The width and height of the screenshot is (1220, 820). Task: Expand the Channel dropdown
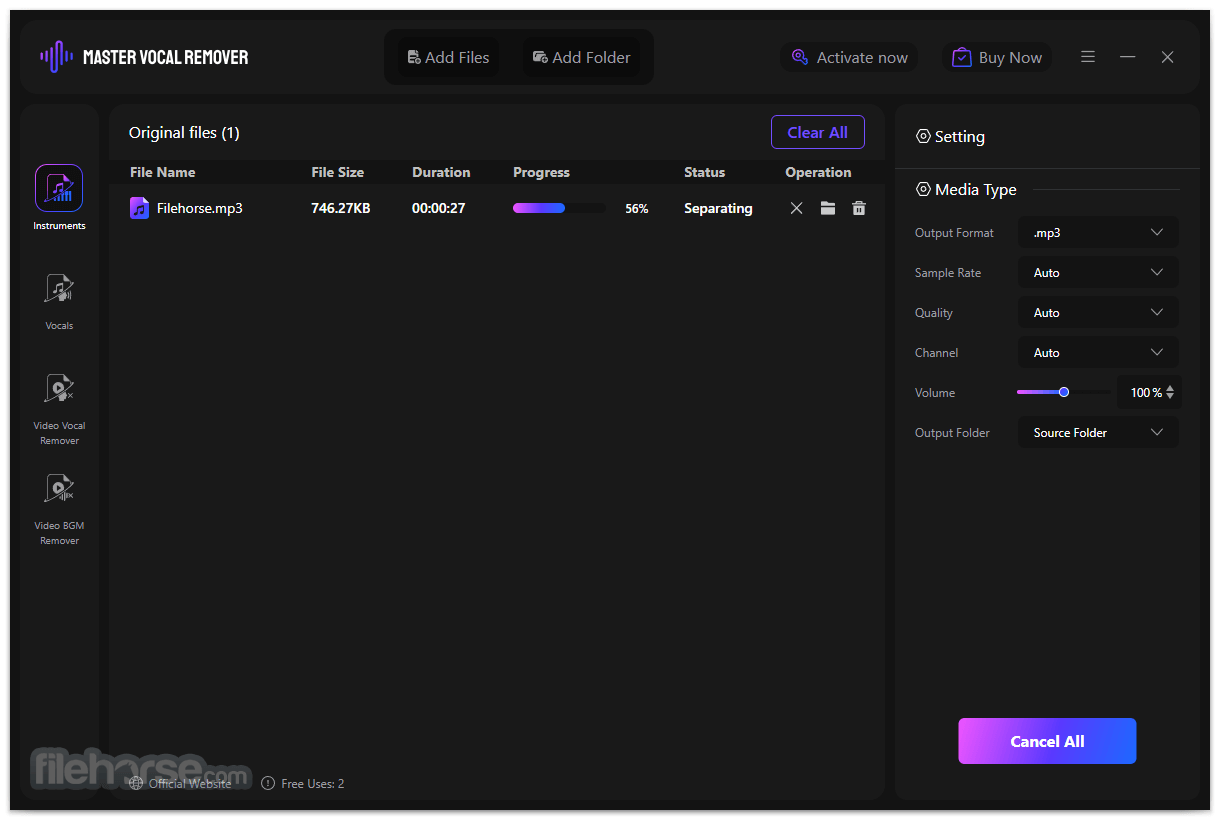1098,352
